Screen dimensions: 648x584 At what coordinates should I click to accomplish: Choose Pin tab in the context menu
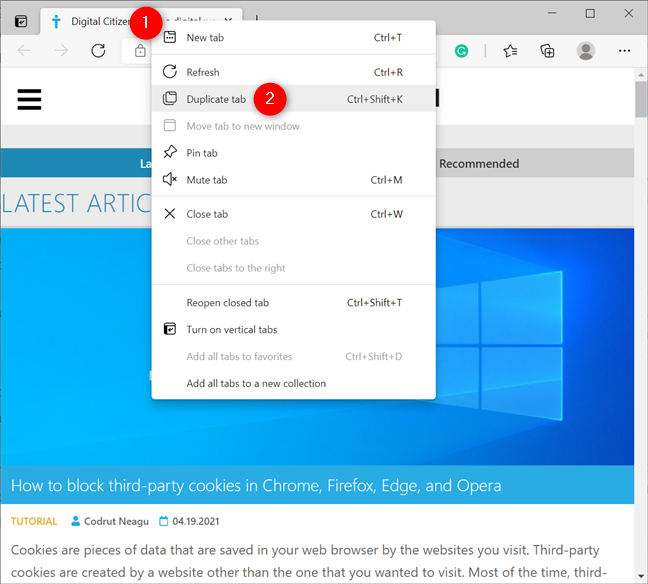[x=293, y=153]
